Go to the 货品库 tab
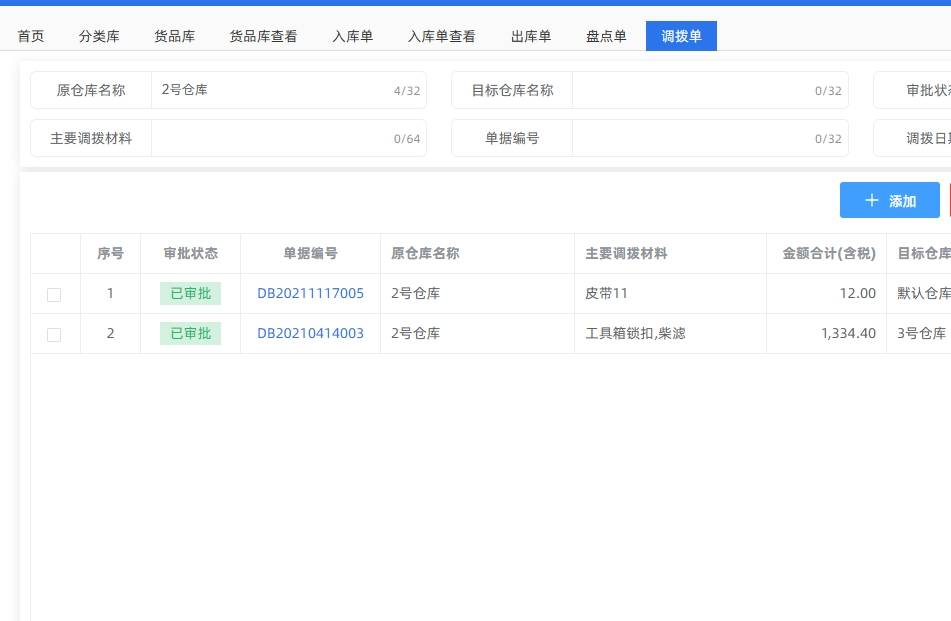Viewport: 951px width, 621px height. (174, 36)
